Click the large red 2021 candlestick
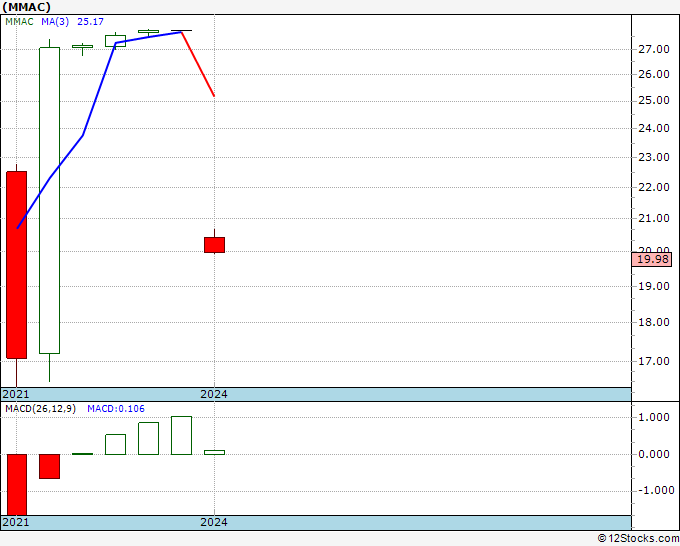Viewport: 680px width, 546px height. (16, 265)
